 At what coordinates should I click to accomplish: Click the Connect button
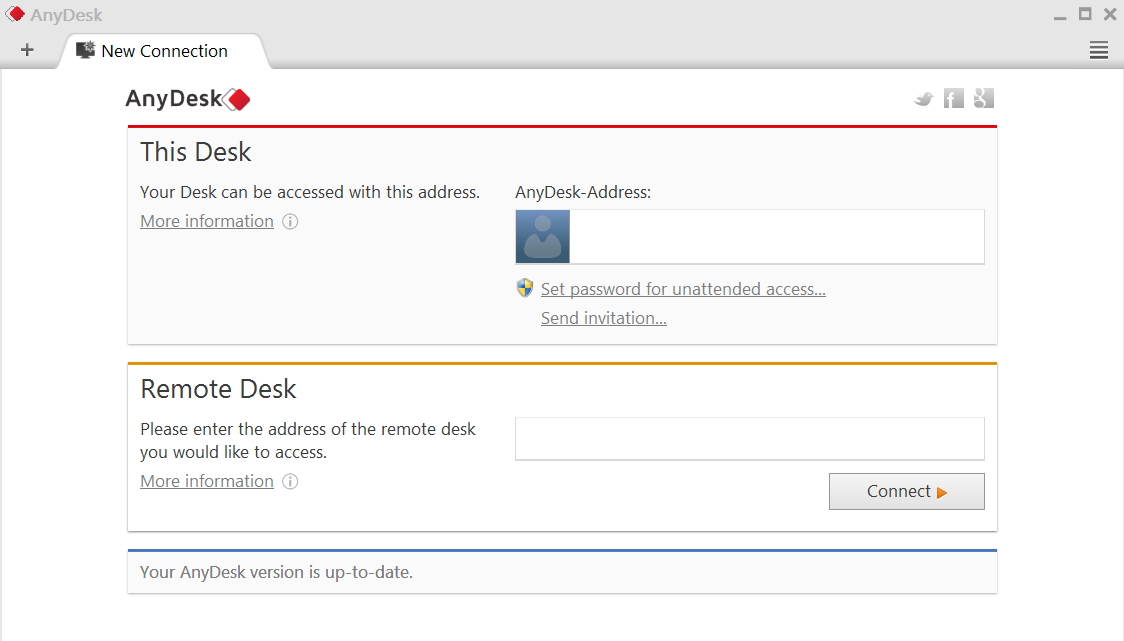pos(907,491)
